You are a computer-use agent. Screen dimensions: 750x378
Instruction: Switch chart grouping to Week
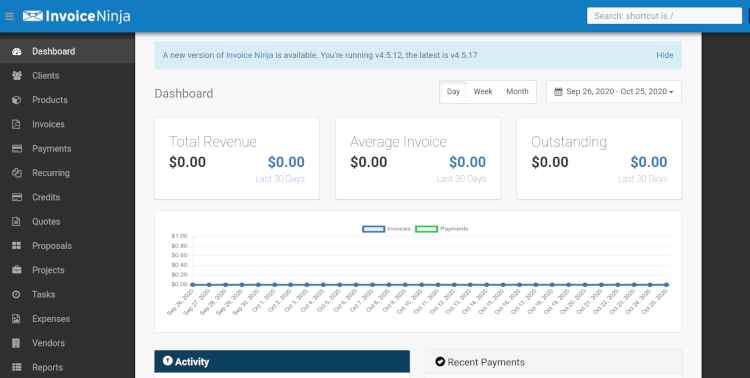coord(483,91)
